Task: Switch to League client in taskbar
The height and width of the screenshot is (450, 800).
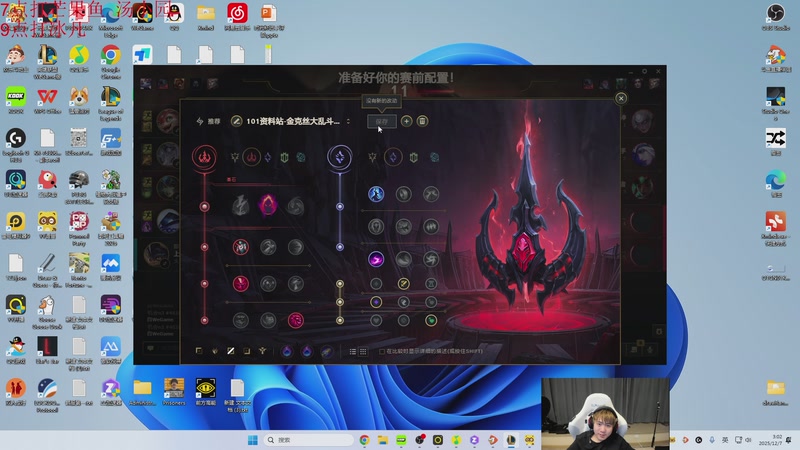Action: 511,440
